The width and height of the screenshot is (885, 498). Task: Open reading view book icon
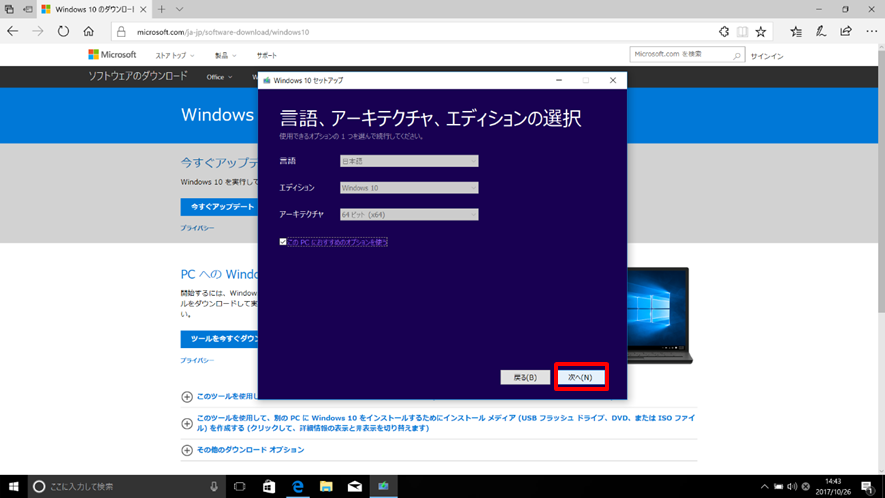coord(742,32)
